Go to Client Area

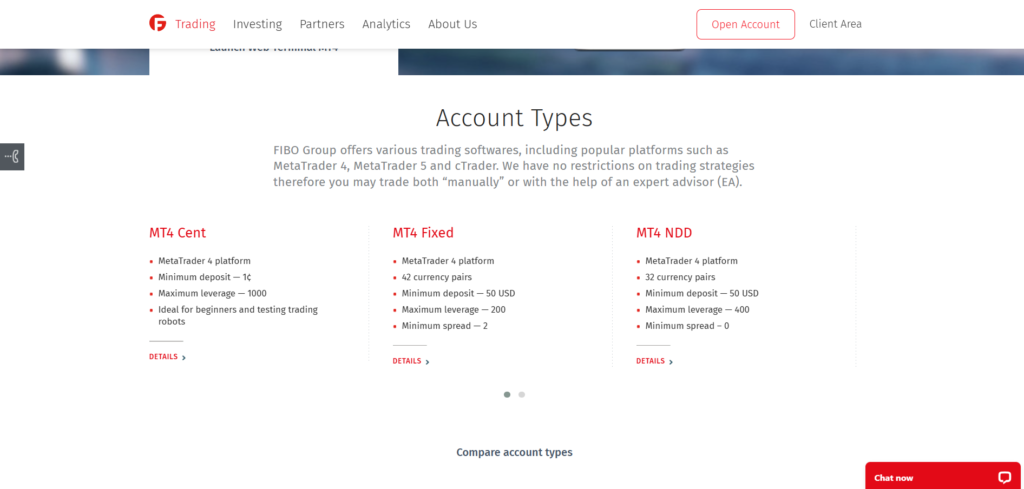(835, 24)
